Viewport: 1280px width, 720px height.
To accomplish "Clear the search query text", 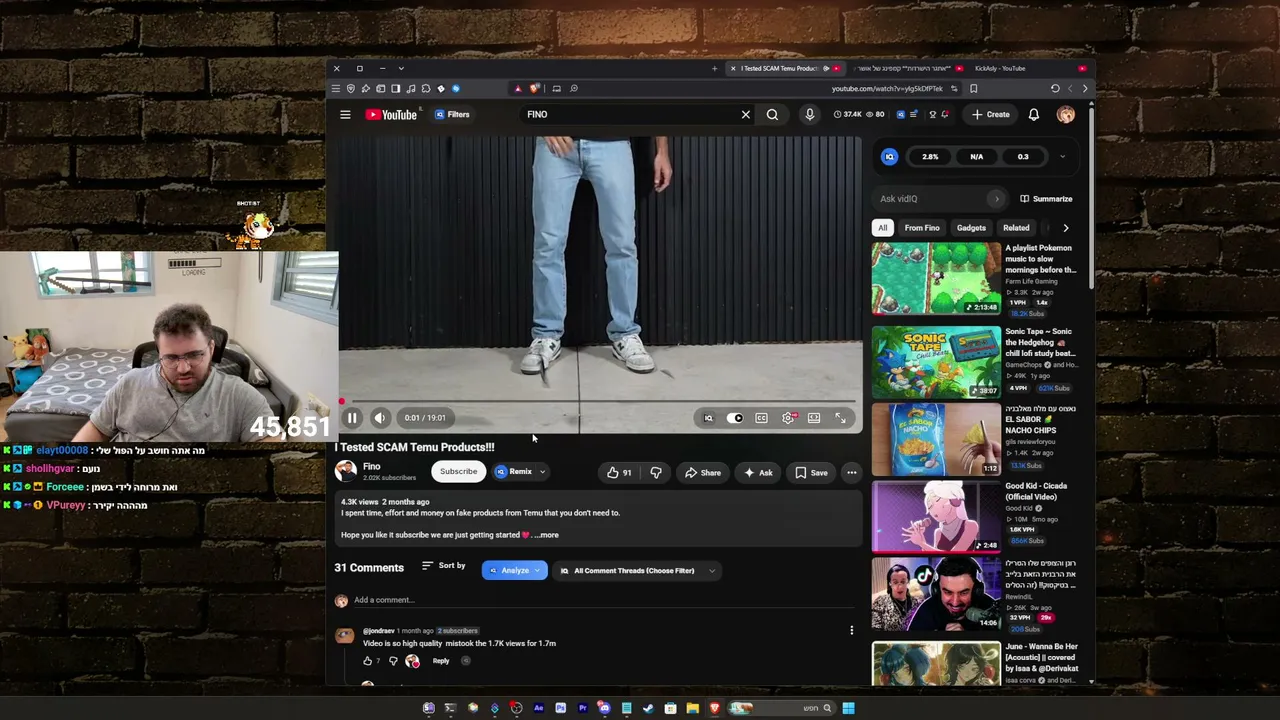I will tap(745, 114).
